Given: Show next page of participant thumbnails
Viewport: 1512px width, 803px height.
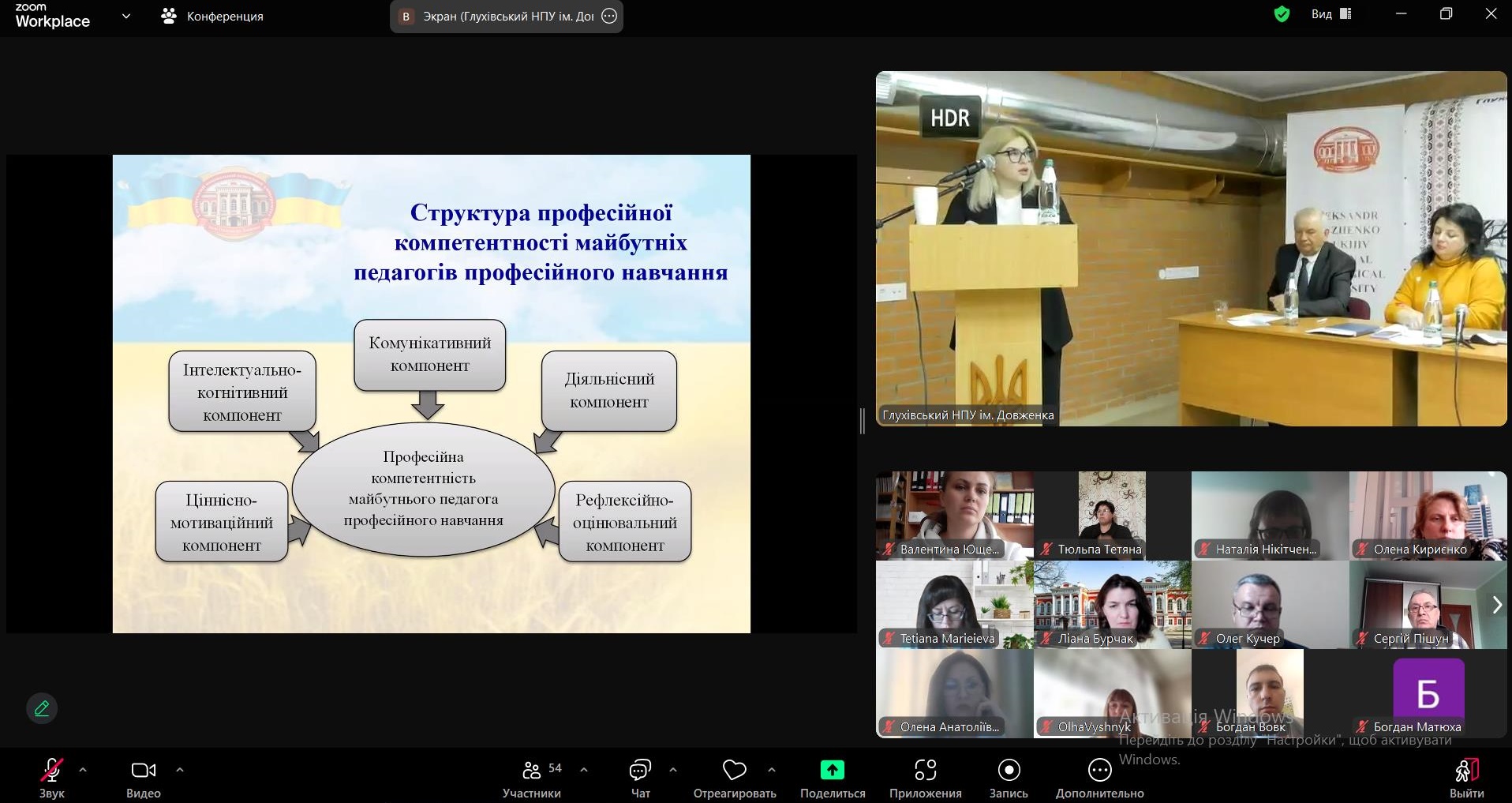Looking at the screenshot, I should pyautogui.click(x=1496, y=605).
